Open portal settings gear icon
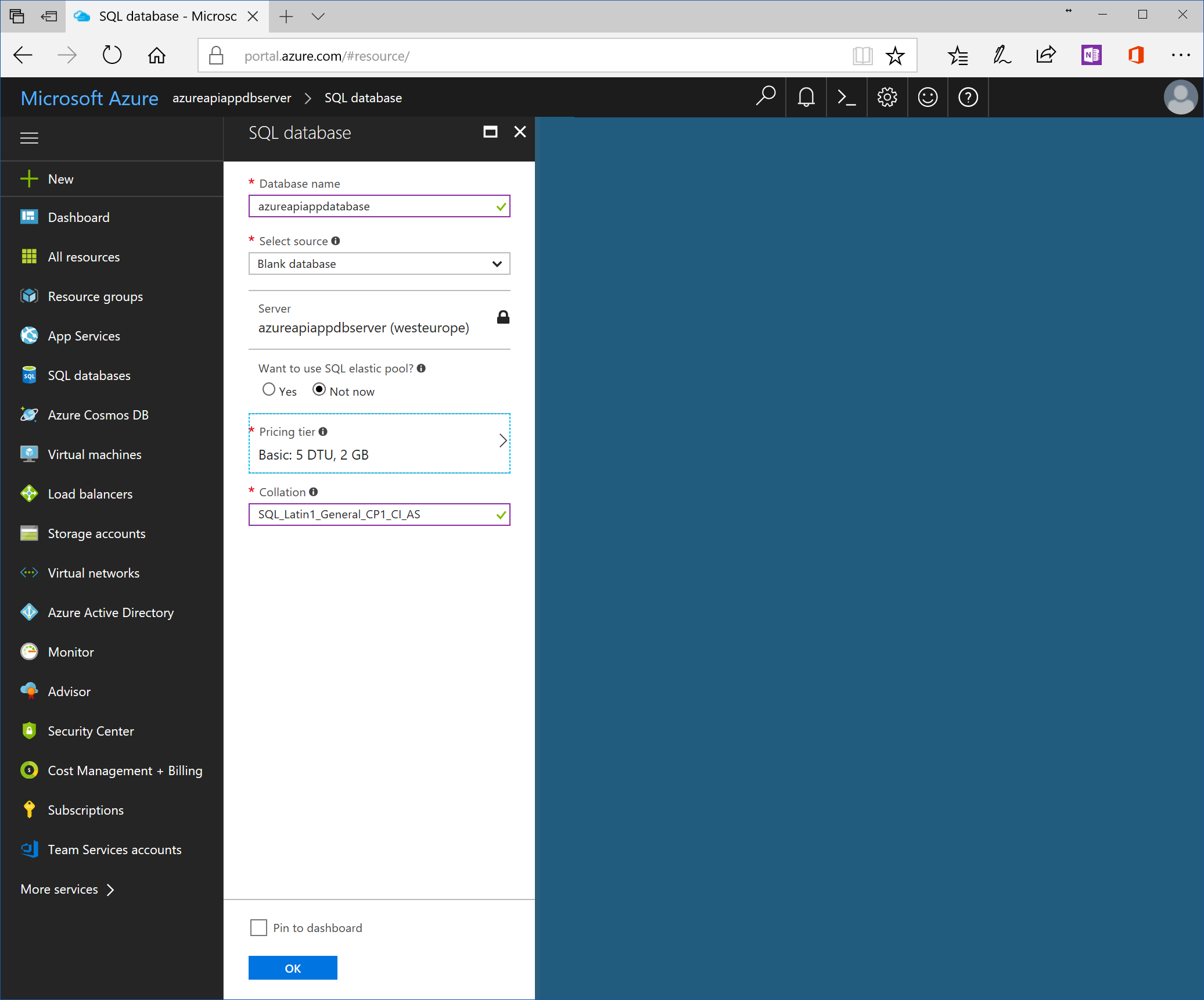The width and height of the screenshot is (1204, 1000). [x=887, y=98]
